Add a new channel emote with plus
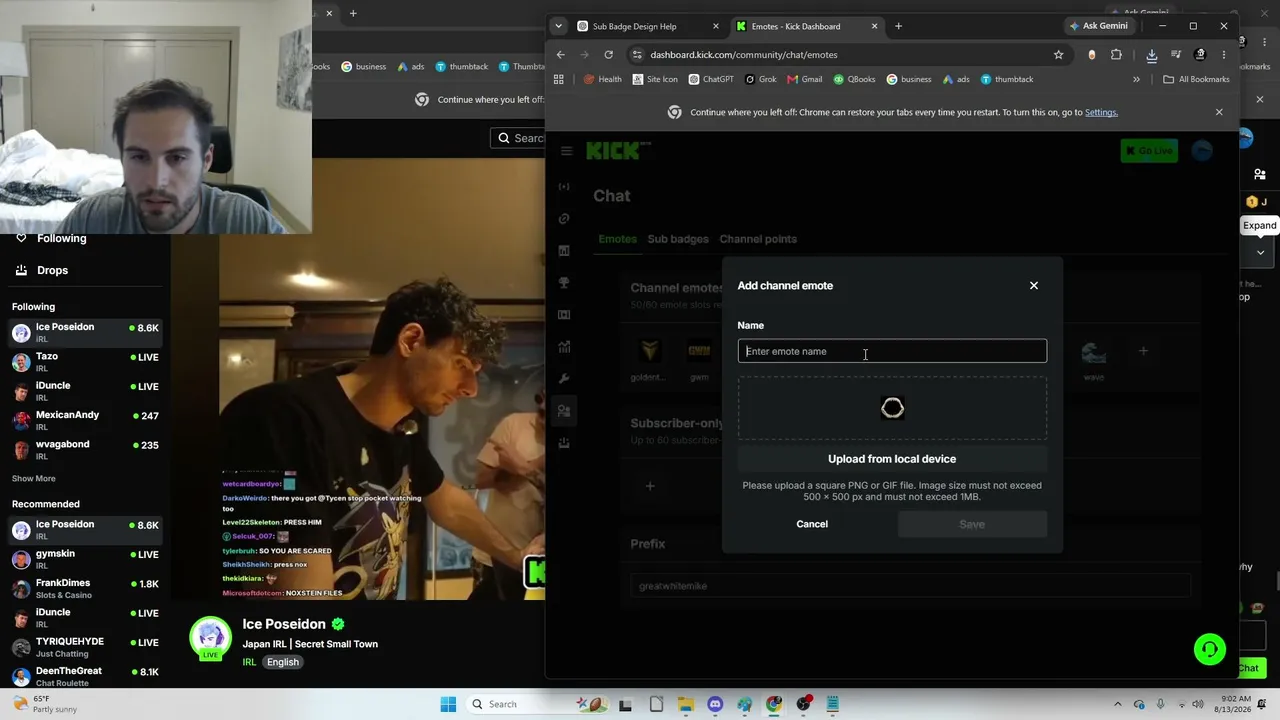 click(x=1143, y=351)
